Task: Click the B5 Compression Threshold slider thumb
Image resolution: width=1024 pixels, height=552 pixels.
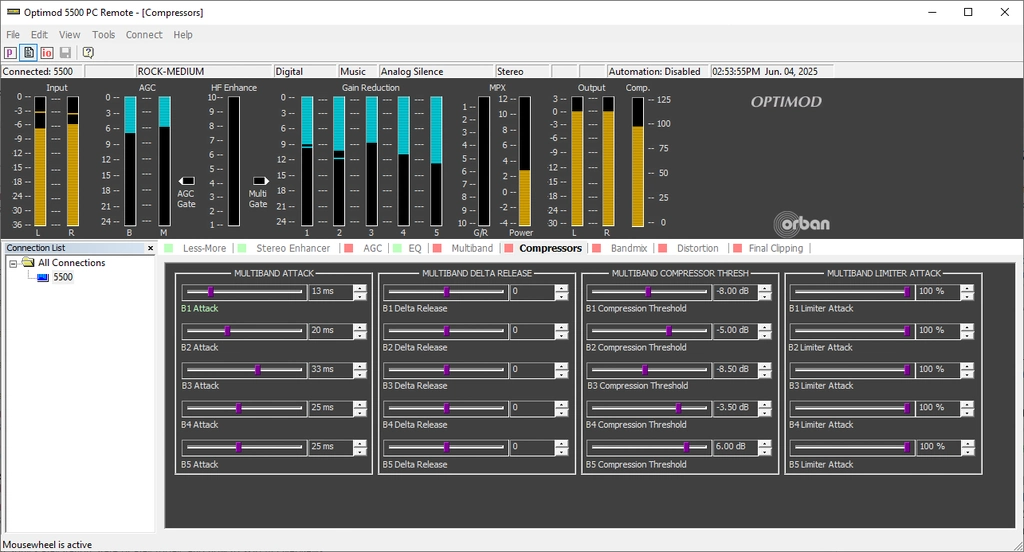Action: (686, 447)
